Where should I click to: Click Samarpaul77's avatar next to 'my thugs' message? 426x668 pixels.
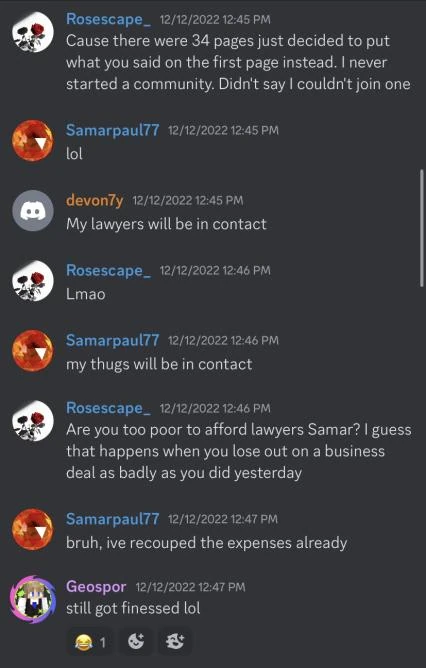tap(33, 351)
